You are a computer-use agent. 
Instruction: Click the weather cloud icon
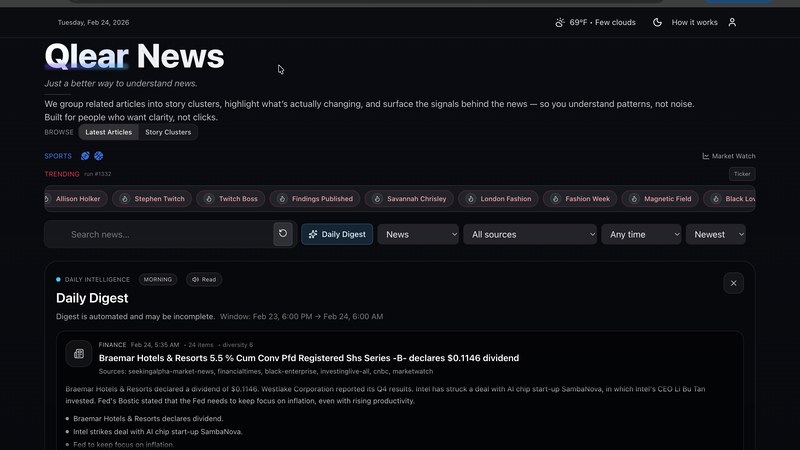click(x=560, y=22)
